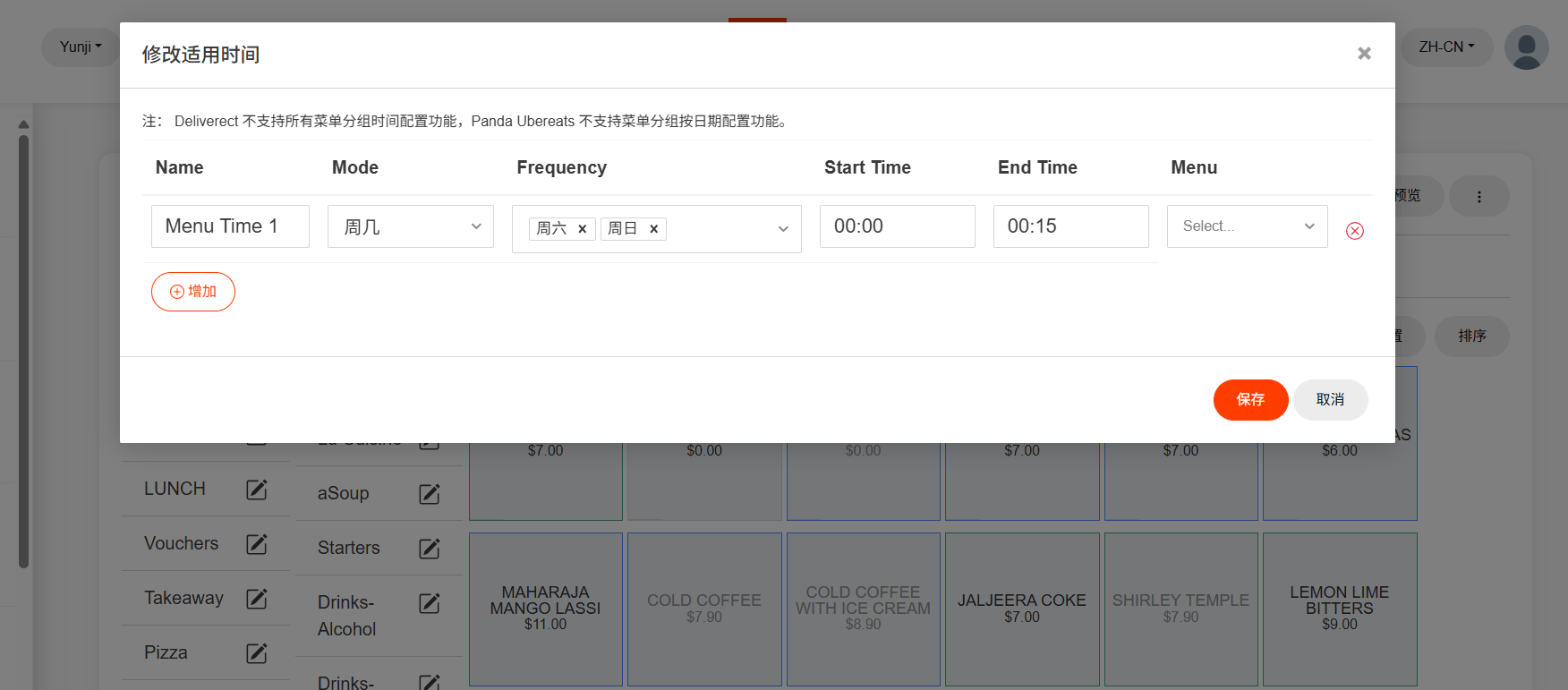This screenshot has width=1568, height=690.
Task: Edit the Starters category
Action: click(x=430, y=549)
